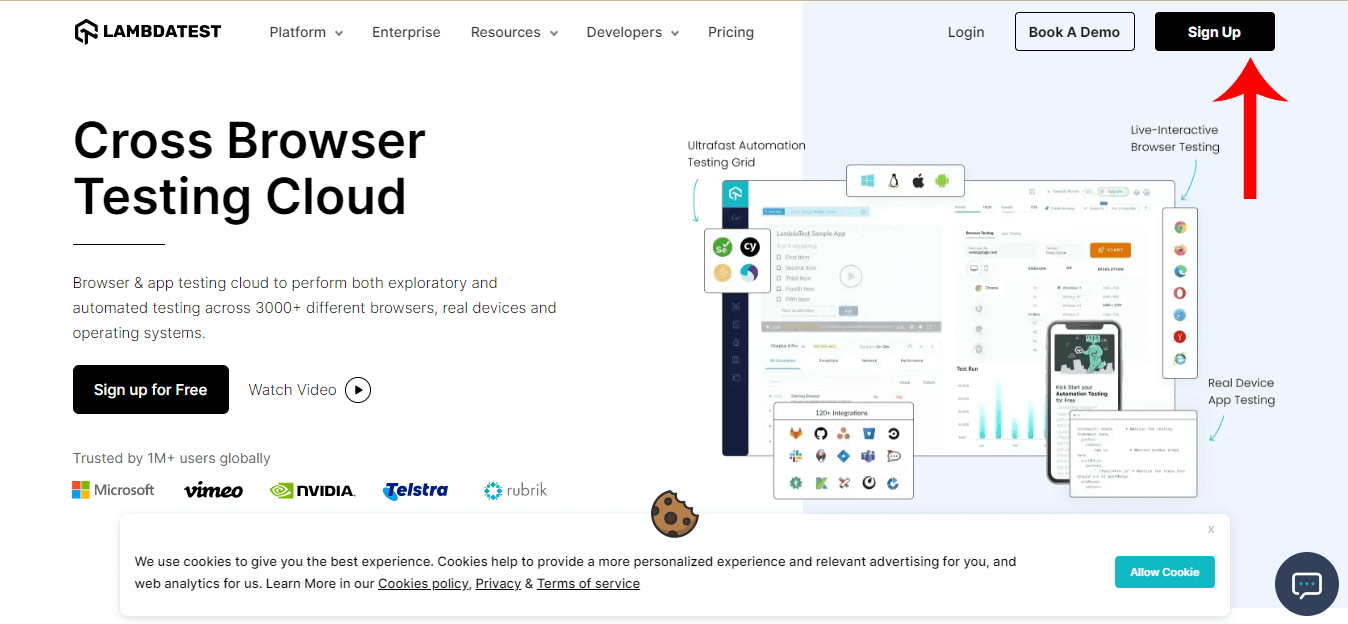Click the 'Ultrafast Automation Testing Grid' label
The image size is (1348, 624).
click(746, 154)
